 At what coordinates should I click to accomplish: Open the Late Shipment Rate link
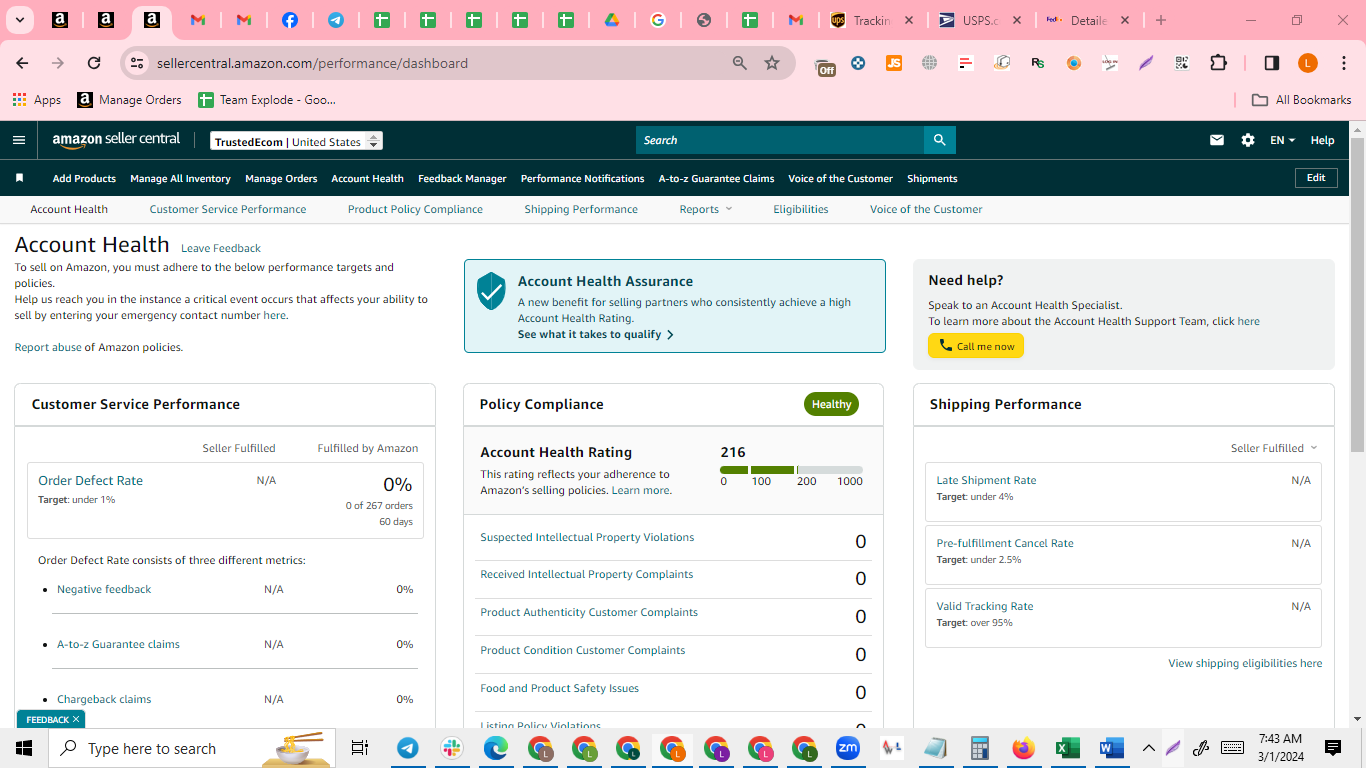click(986, 480)
